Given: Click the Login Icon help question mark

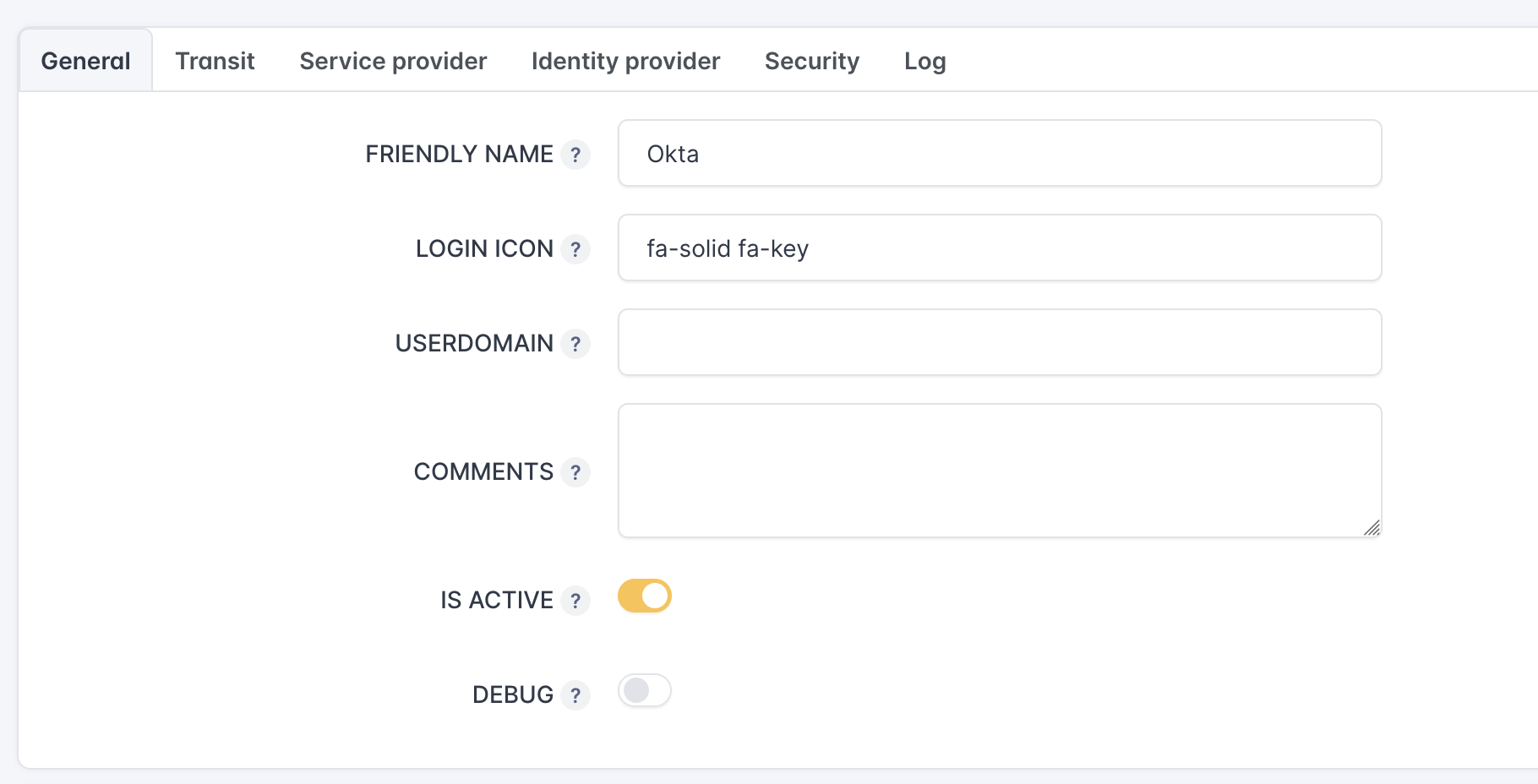Looking at the screenshot, I should tap(575, 249).
